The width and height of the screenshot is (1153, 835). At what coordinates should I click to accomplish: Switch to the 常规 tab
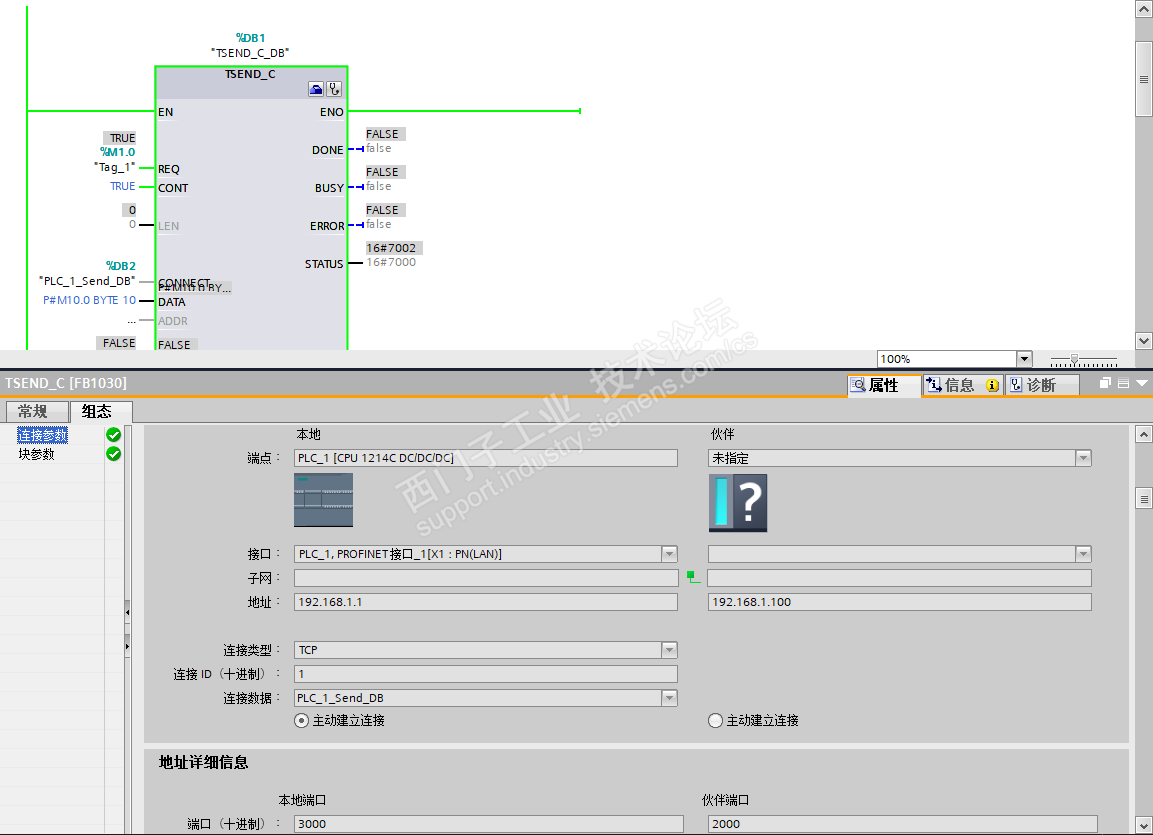pyautogui.click(x=37, y=412)
